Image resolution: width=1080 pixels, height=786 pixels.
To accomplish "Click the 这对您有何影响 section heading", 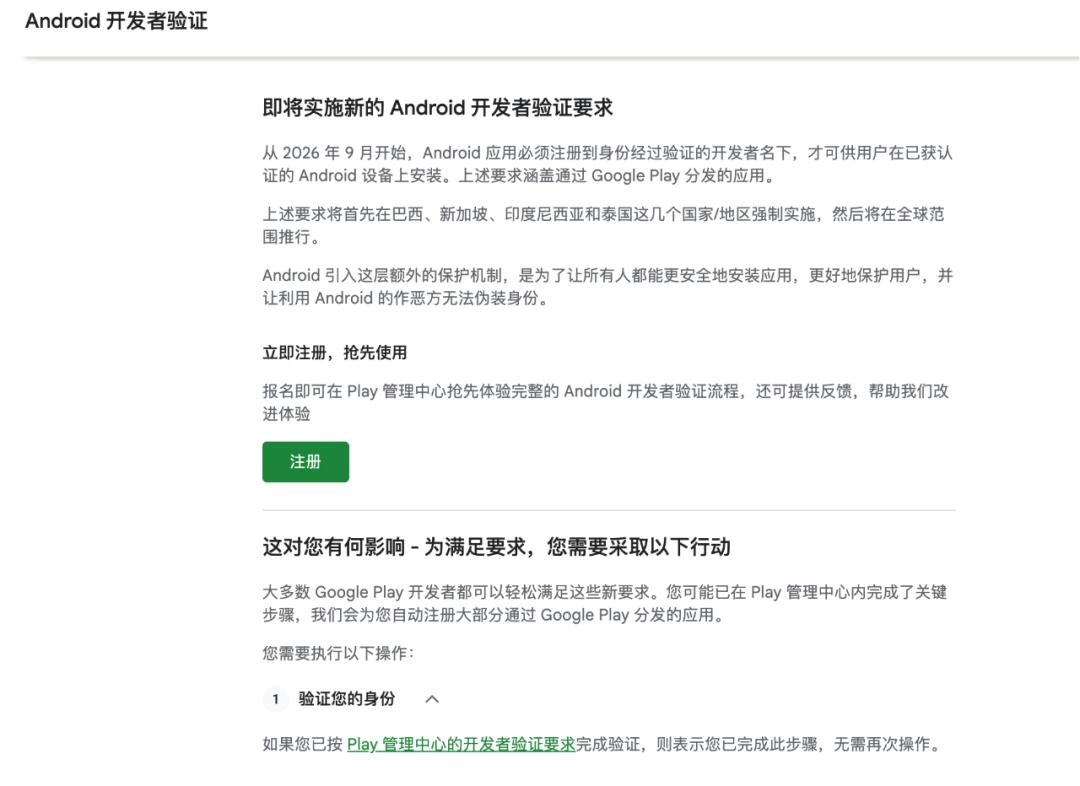I will 496,547.
